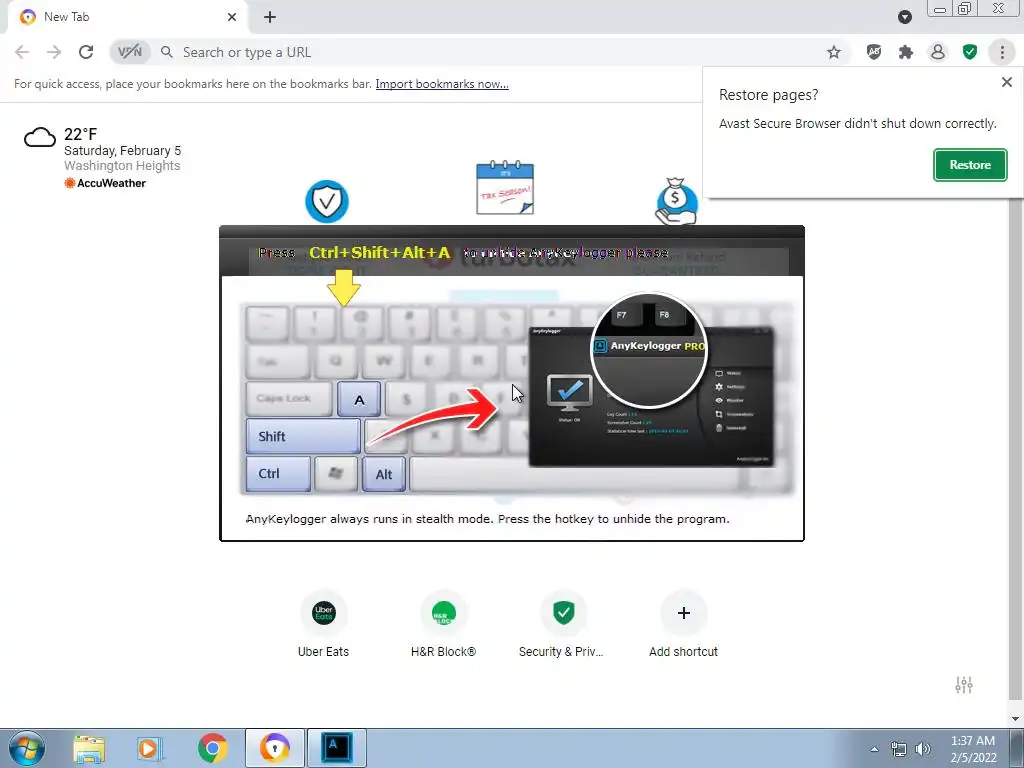Screen dimensions: 1024x768
Task: Switch to AnyKeylogger taskbar button
Action: coord(337,748)
